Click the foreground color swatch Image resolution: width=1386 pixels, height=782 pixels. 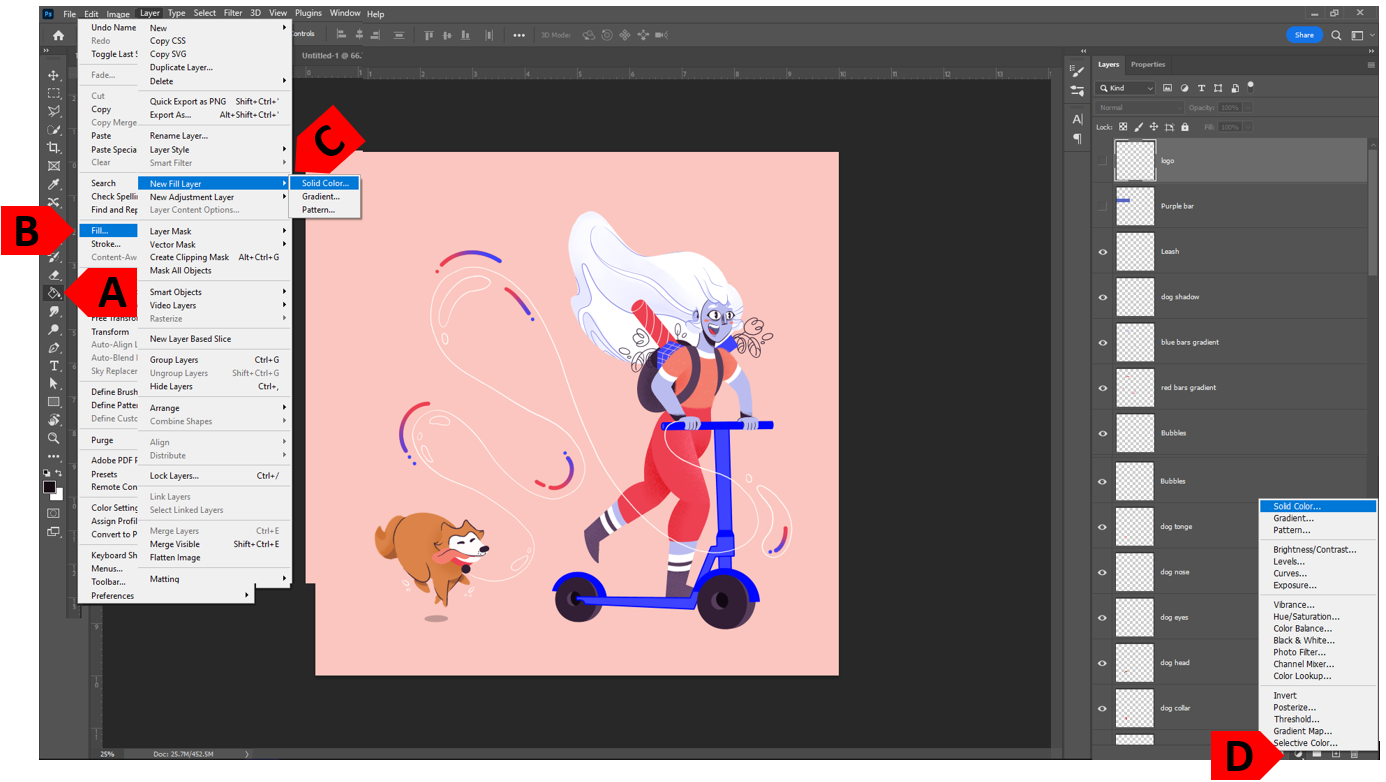point(49,487)
